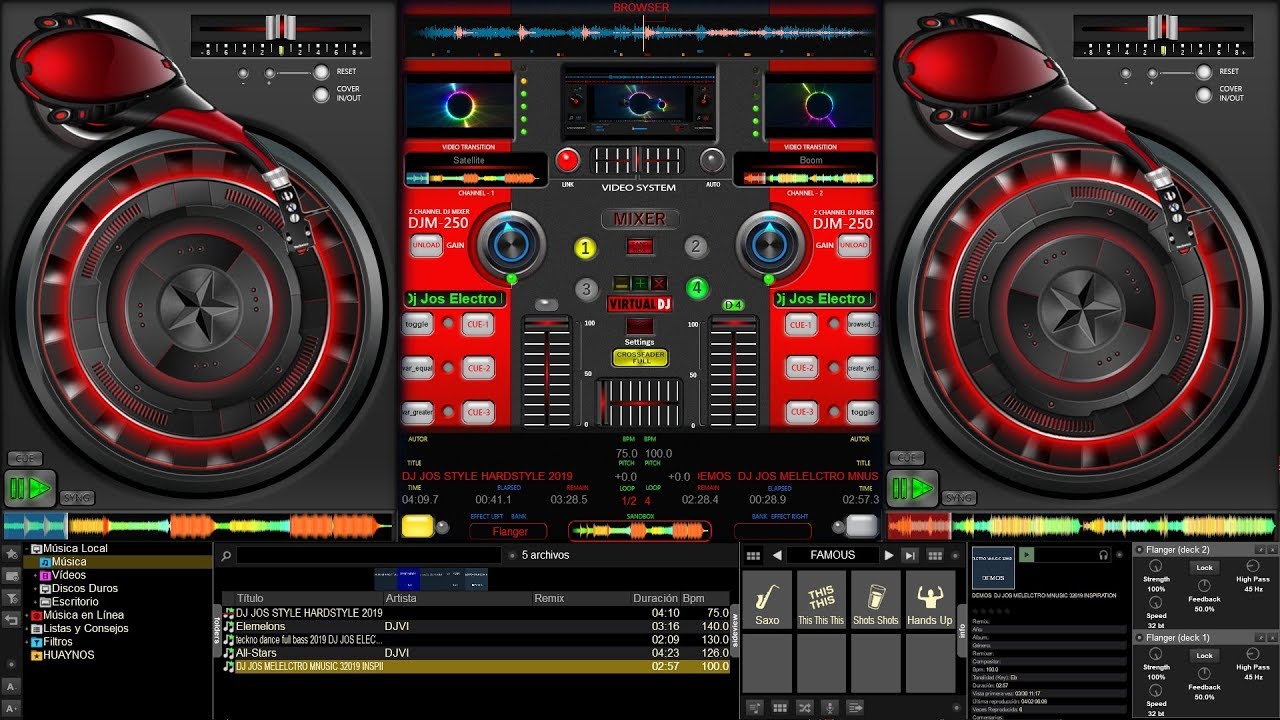Click the audio crossfader below Settings
The height and width of the screenshot is (720, 1280).
coord(639,404)
